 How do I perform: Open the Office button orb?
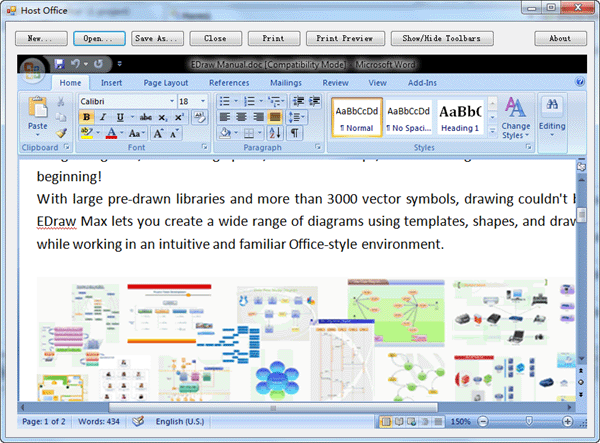[32, 70]
